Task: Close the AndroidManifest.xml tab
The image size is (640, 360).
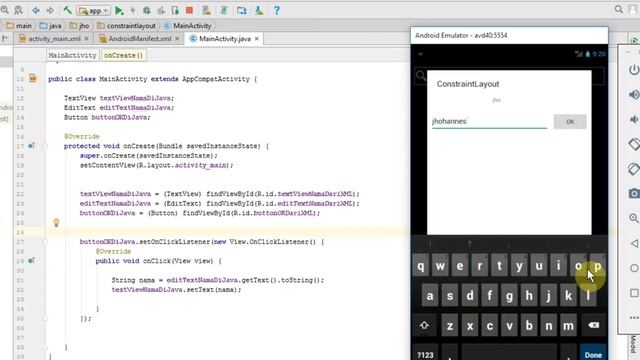Action: (177, 39)
